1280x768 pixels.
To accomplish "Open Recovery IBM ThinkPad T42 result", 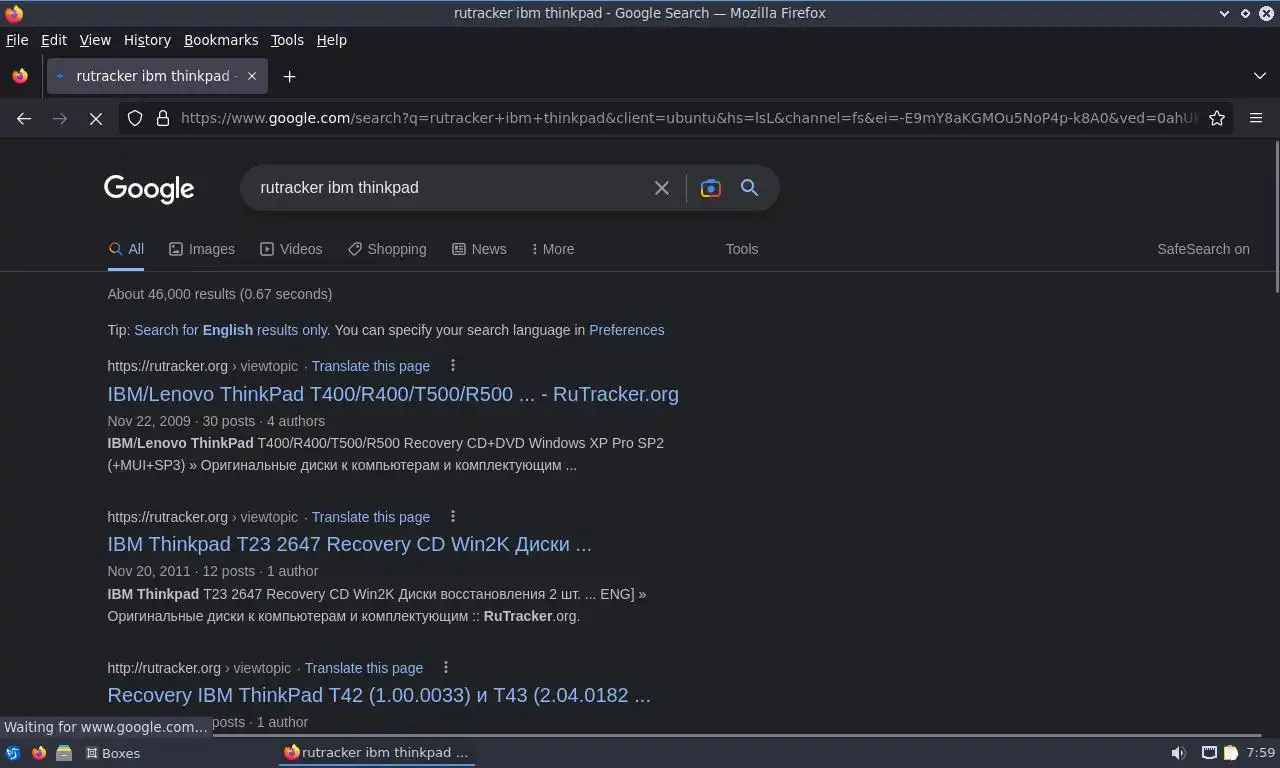I will tap(379, 695).
